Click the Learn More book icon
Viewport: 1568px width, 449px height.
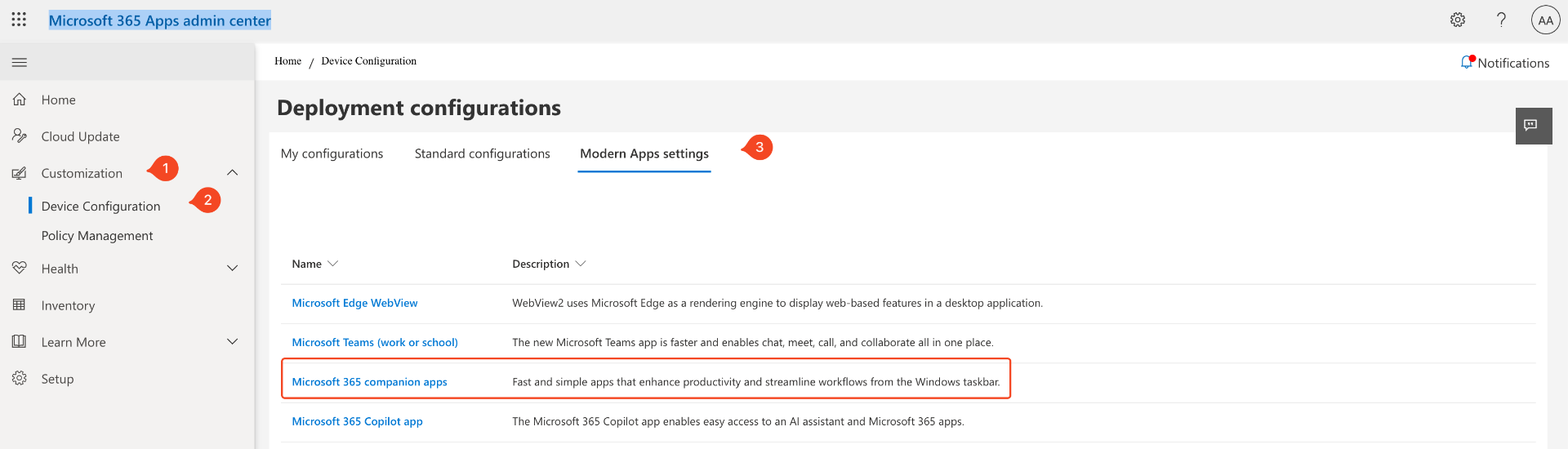click(20, 342)
